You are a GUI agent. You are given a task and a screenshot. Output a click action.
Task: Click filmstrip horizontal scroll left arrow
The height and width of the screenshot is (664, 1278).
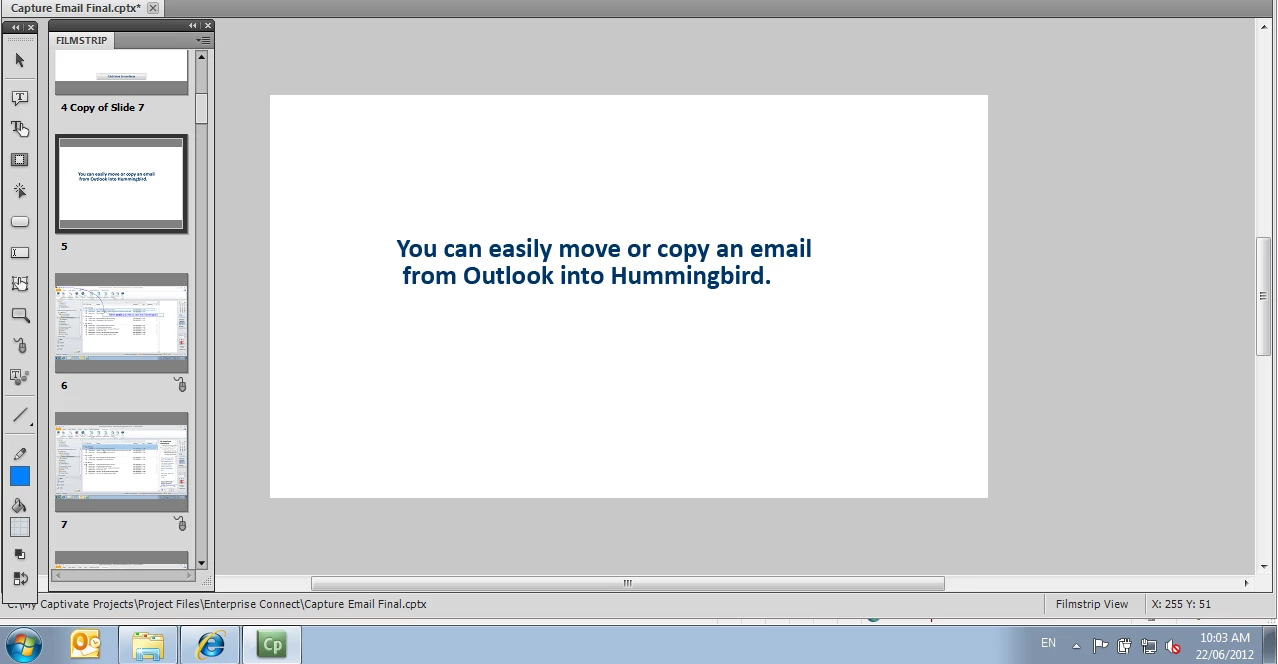click(59, 575)
